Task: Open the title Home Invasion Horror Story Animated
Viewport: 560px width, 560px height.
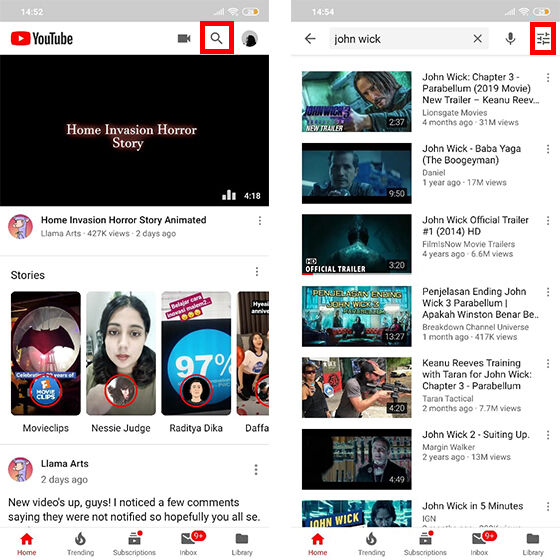Action: (124, 220)
